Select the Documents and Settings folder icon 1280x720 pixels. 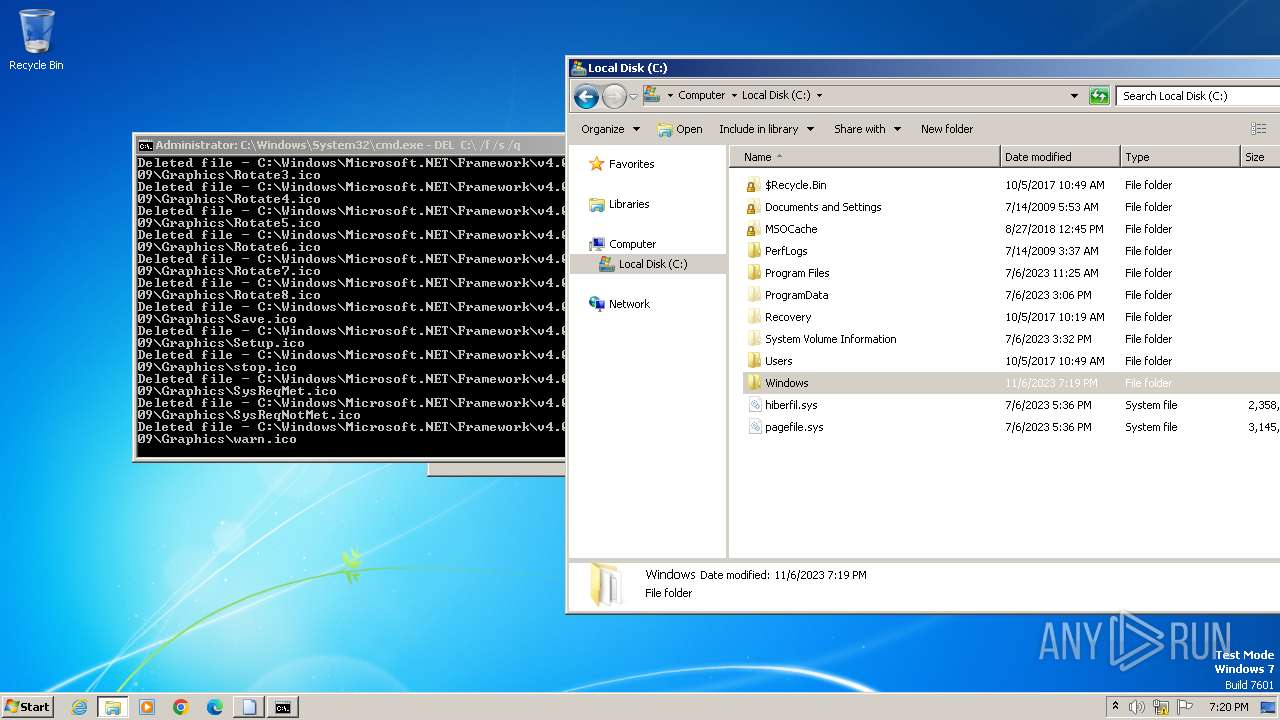tap(754, 207)
